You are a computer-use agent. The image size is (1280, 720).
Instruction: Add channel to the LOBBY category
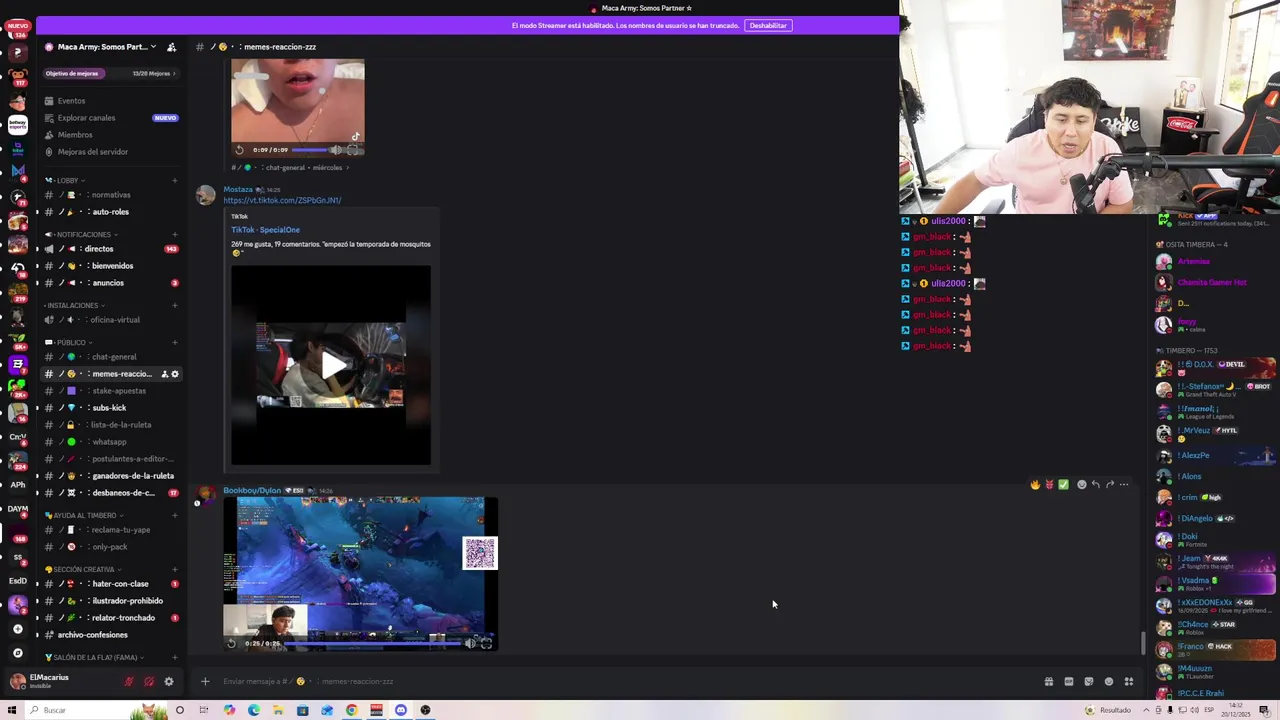click(175, 180)
